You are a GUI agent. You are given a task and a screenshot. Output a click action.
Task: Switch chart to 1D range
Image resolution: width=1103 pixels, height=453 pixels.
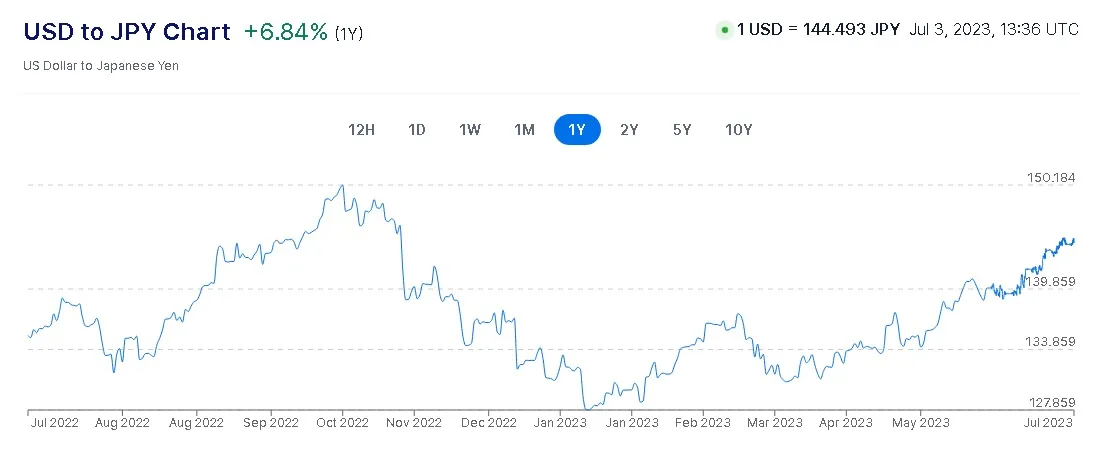[x=417, y=129]
